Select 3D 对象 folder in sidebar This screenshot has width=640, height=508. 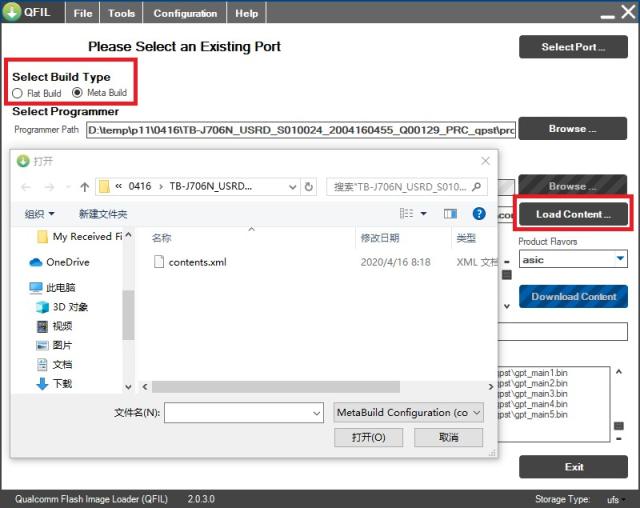tap(62, 307)
